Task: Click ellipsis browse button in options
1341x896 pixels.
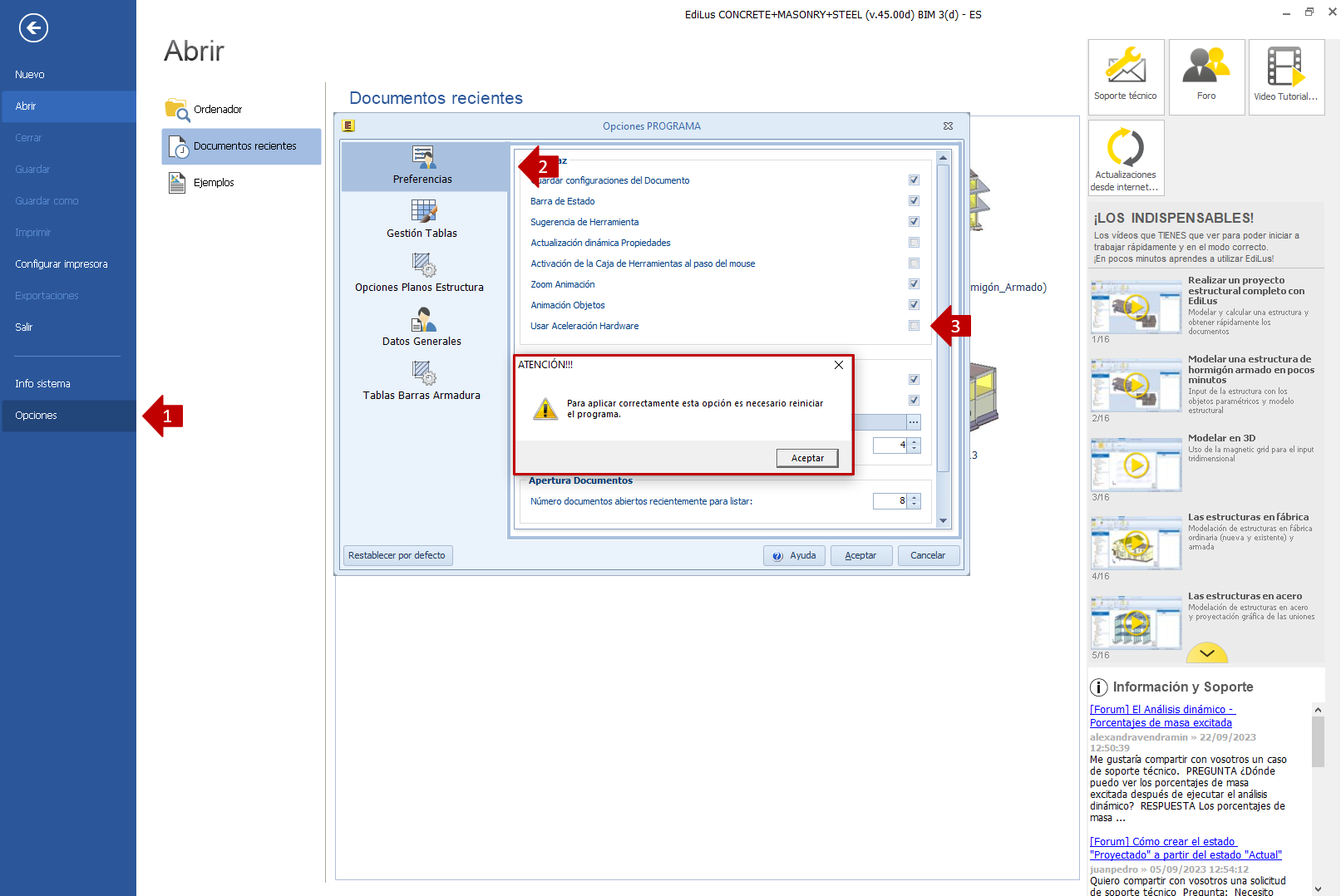Action: [x=914, y=422]
